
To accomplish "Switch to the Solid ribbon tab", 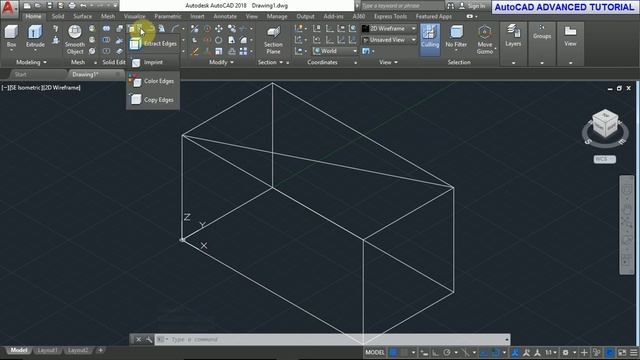I will pyautogui.click(x=58, y=16).
